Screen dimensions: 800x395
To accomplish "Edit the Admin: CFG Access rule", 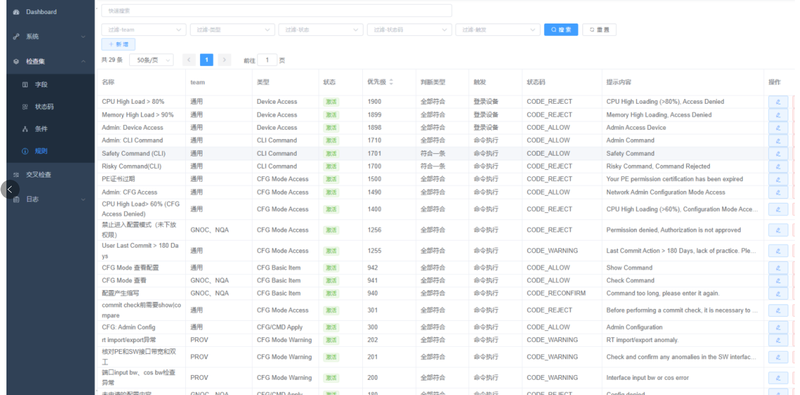I will 778,192.
